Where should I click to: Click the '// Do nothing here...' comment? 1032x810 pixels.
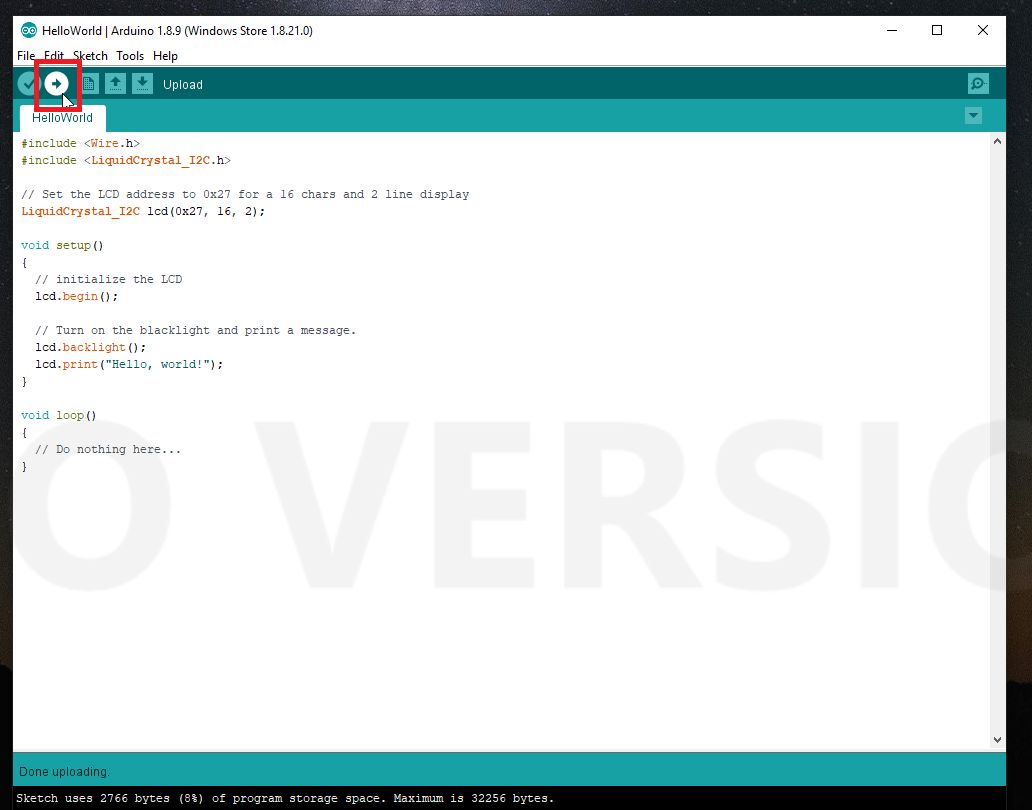[x=108, y=449]
